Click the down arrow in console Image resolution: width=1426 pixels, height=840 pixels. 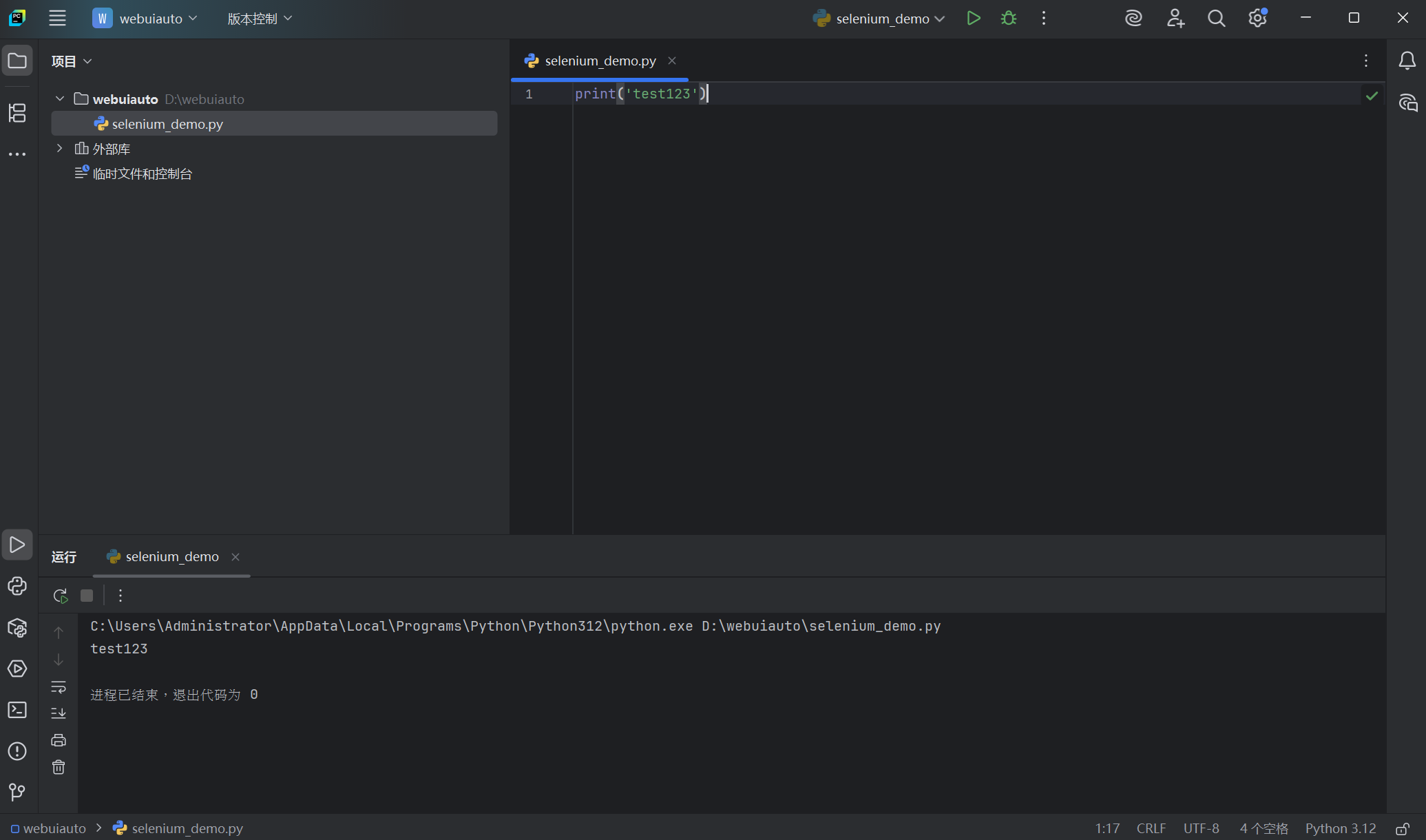click(59, 660)
